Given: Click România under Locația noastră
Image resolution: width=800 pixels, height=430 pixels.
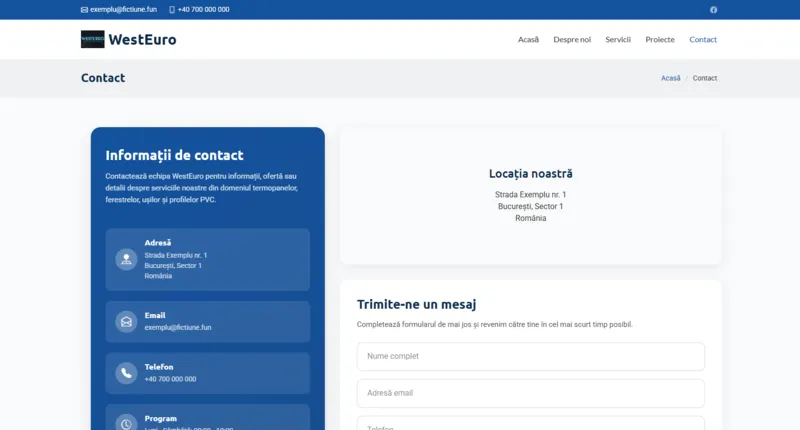Looking at the screenshot, I should [x=531, y=218].
